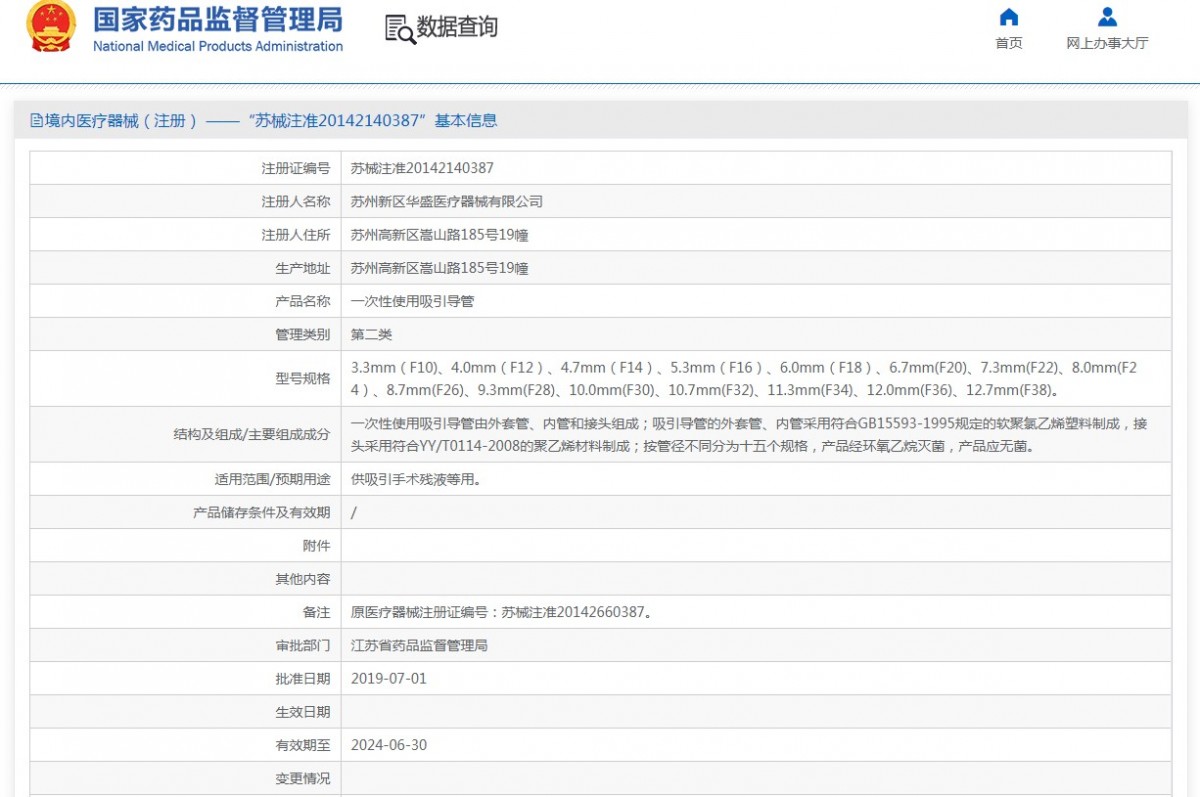Viewport: 1200px width, 797px height.
Task: Click the 变更情况 label
Action: [303, 779]
